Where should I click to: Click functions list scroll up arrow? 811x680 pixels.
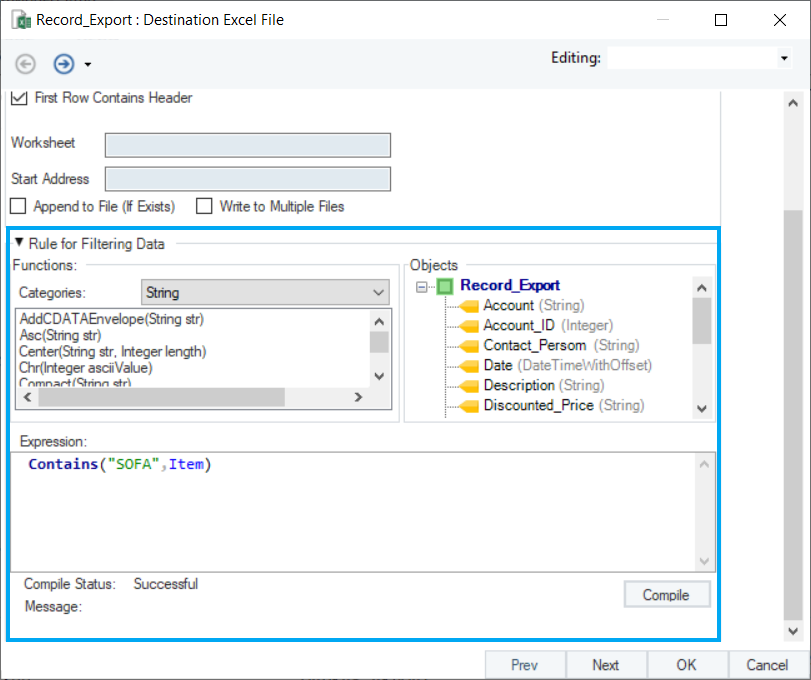(x=379, y=322)
